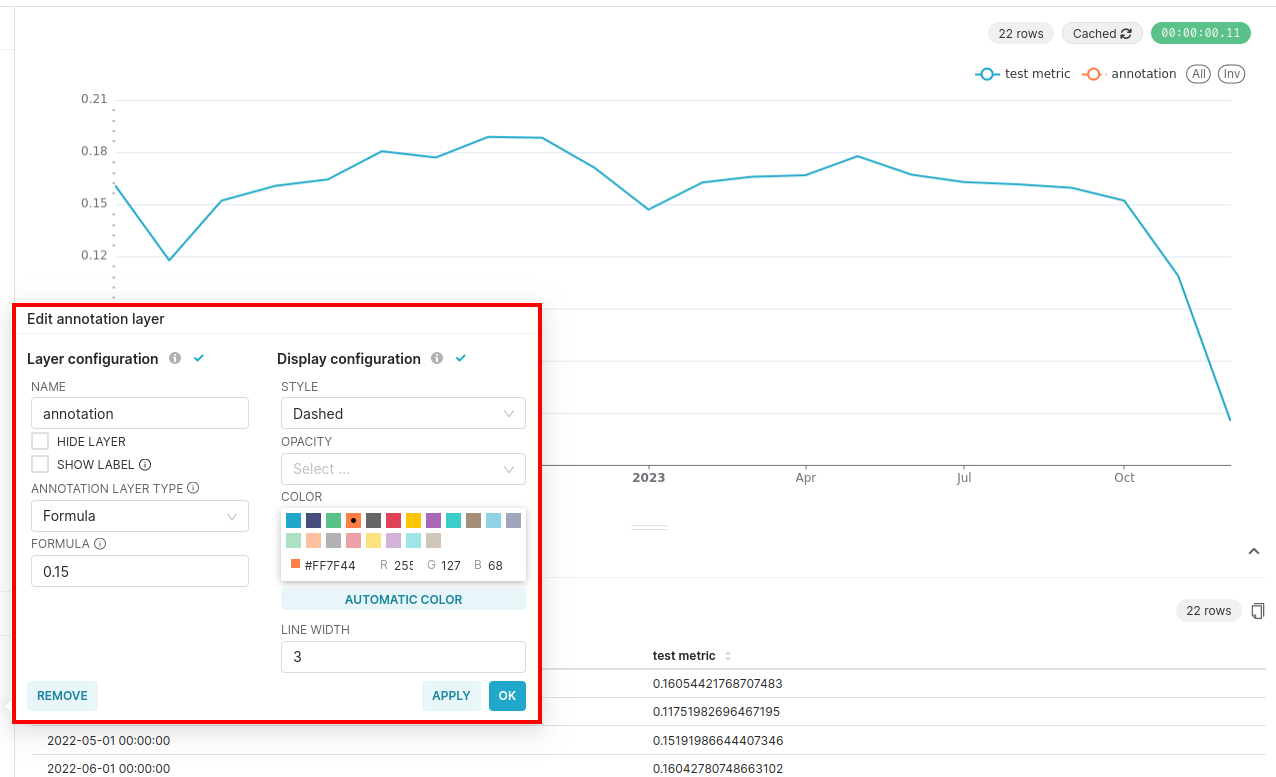The width and height of the screenshot is (1276, 777).
Task: Click the 22 rows badge above table
Action: click(x=1209, y=611)
